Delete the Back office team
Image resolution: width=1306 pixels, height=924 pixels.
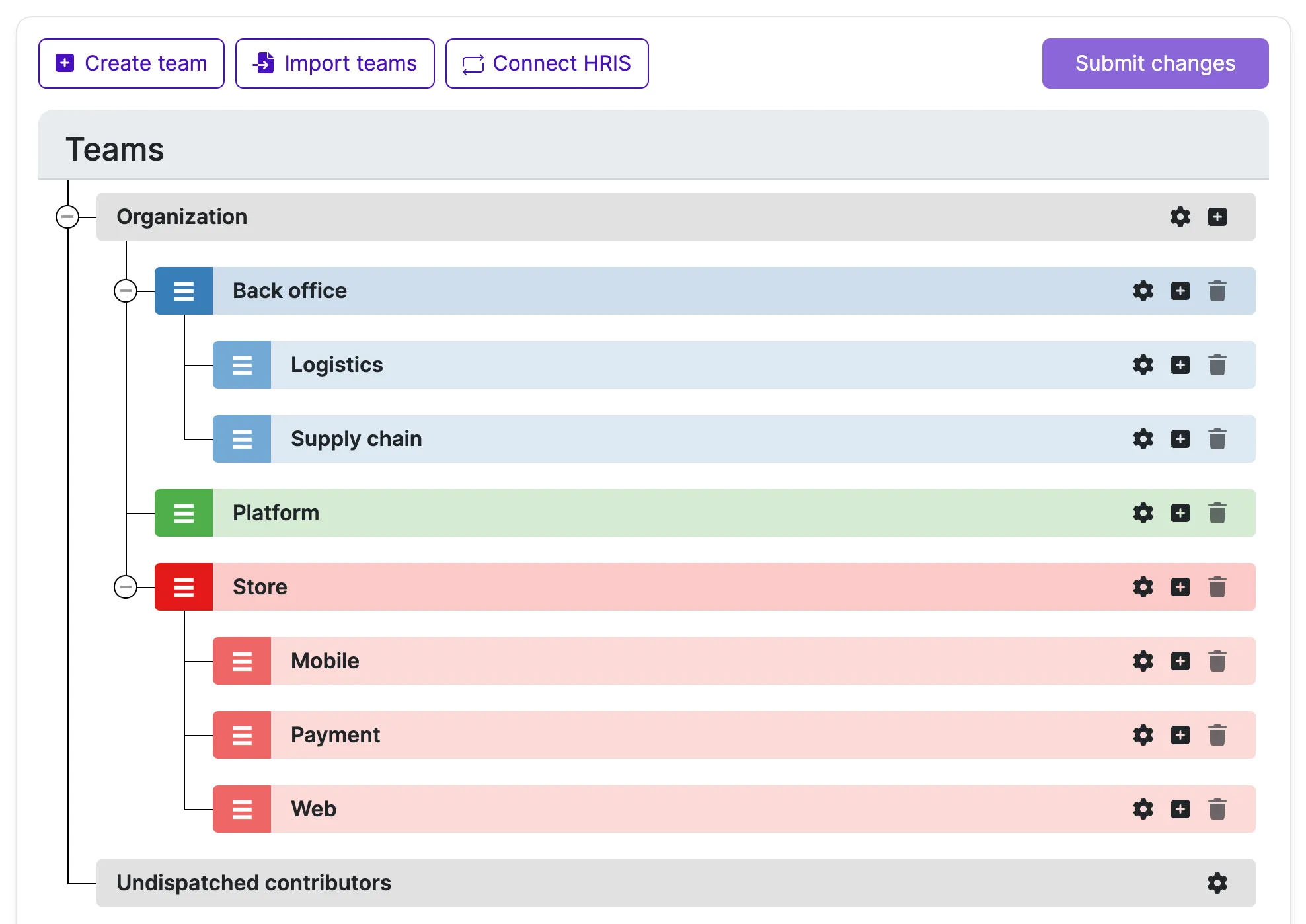pyautogui.click(x=1217, y=291)
